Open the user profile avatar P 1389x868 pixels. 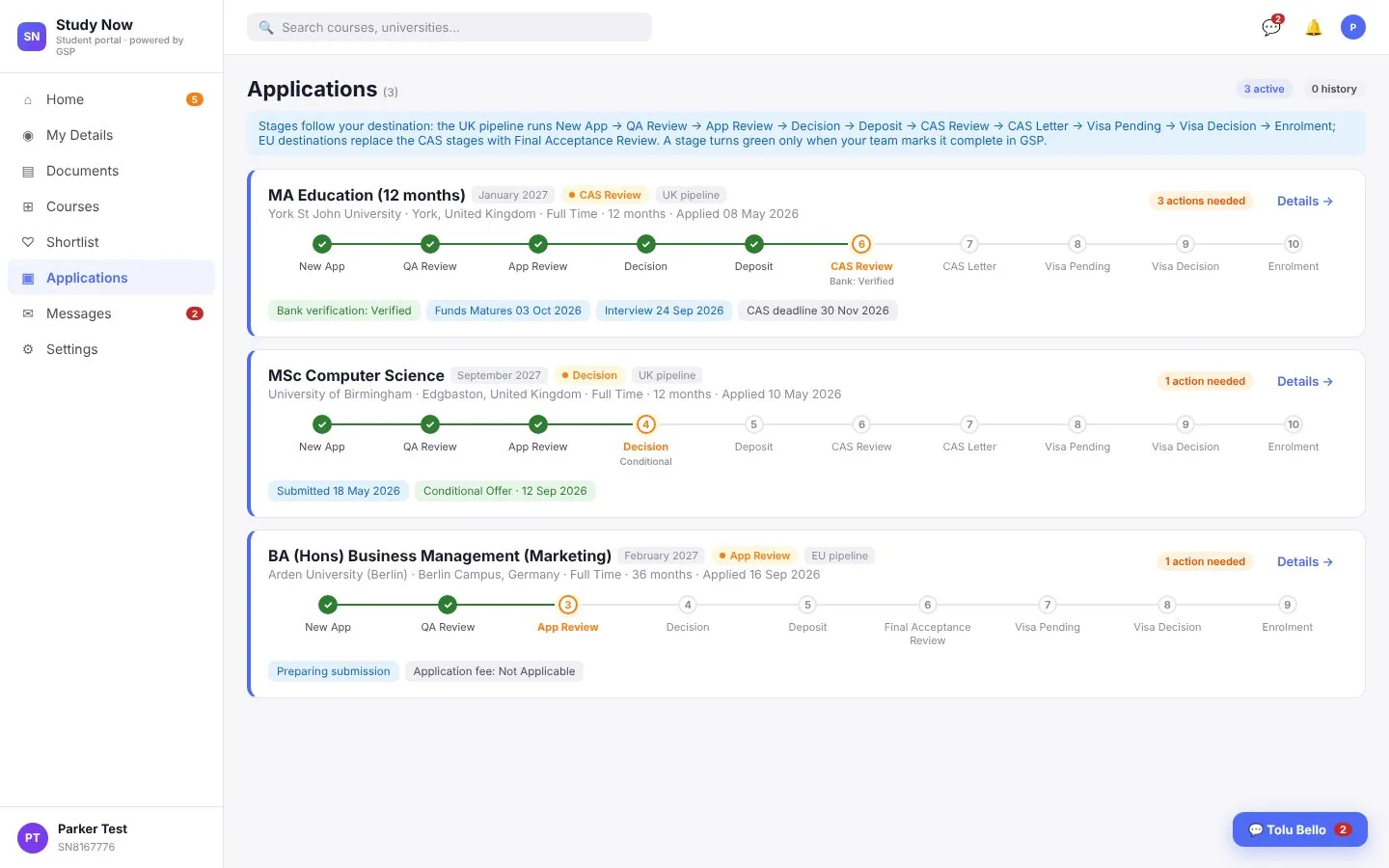pyautogui.click(x=1352, y=27)
